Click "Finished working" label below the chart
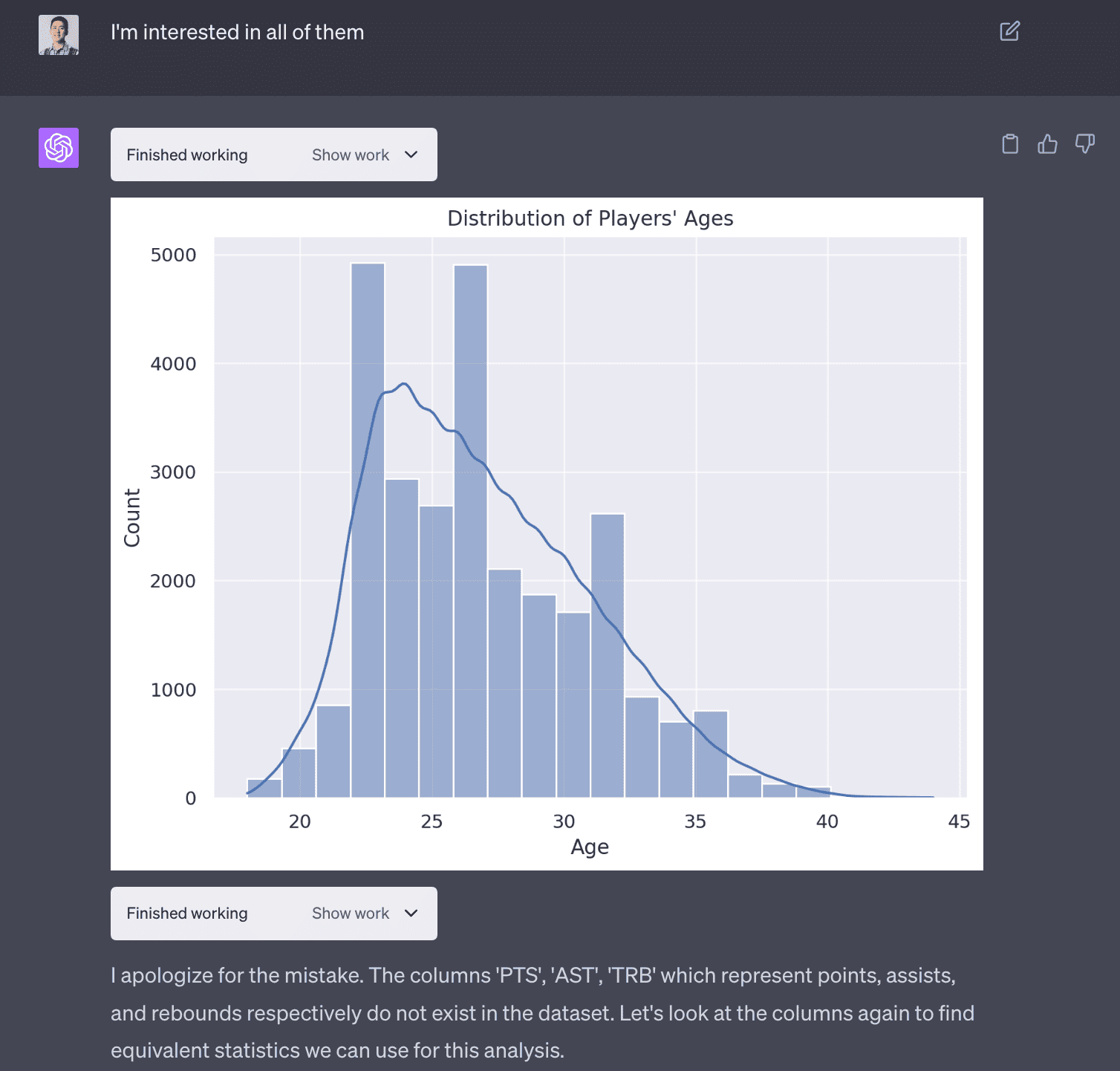This screenshot has height=1071, width=1120. tap(187, 913)
